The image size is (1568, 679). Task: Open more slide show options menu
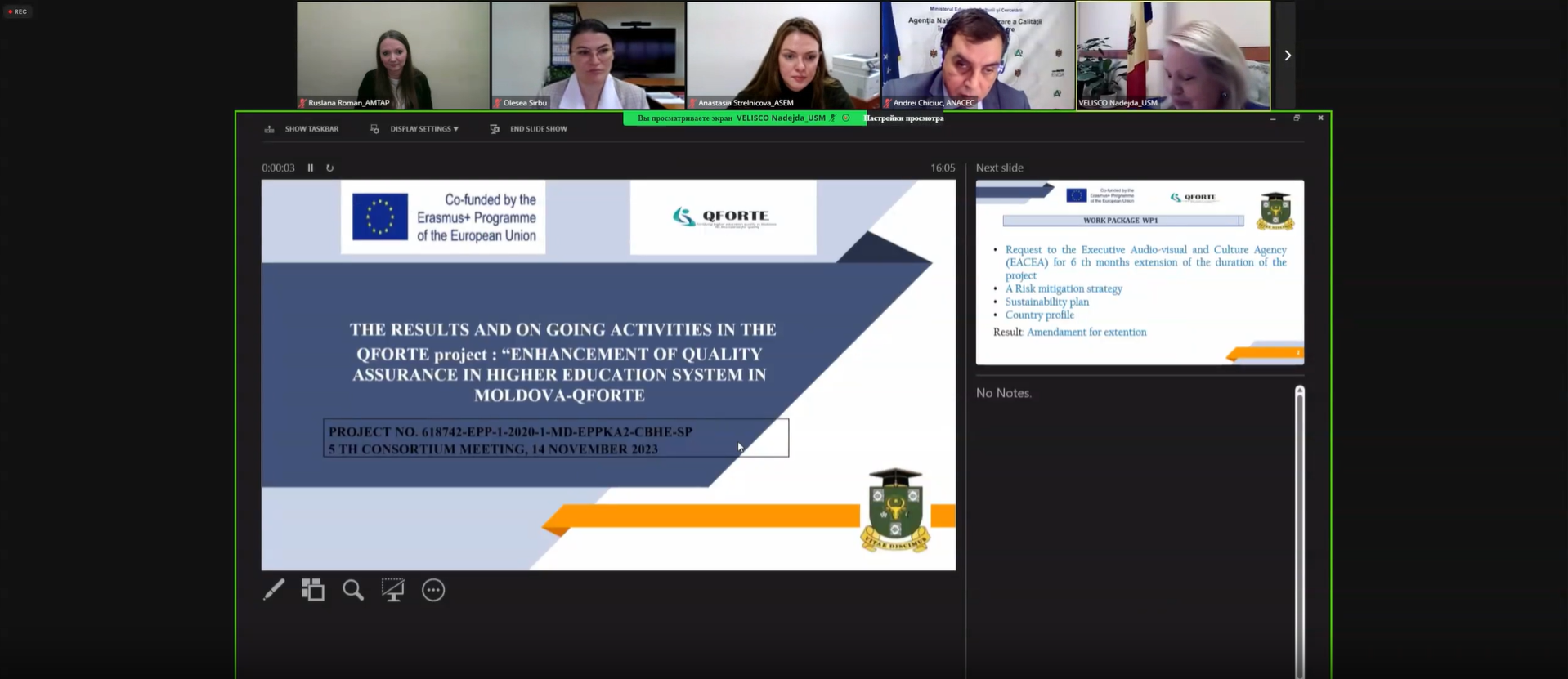[x=433, y=590]
